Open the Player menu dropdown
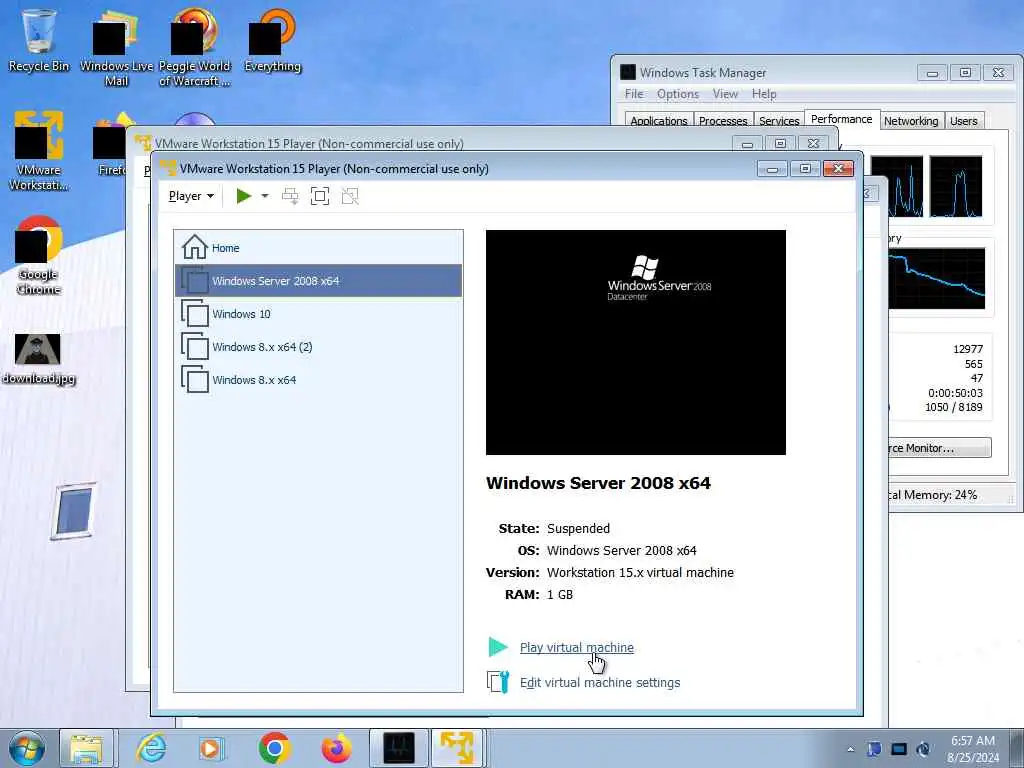Screen dimensions: 1024x768 191,196
